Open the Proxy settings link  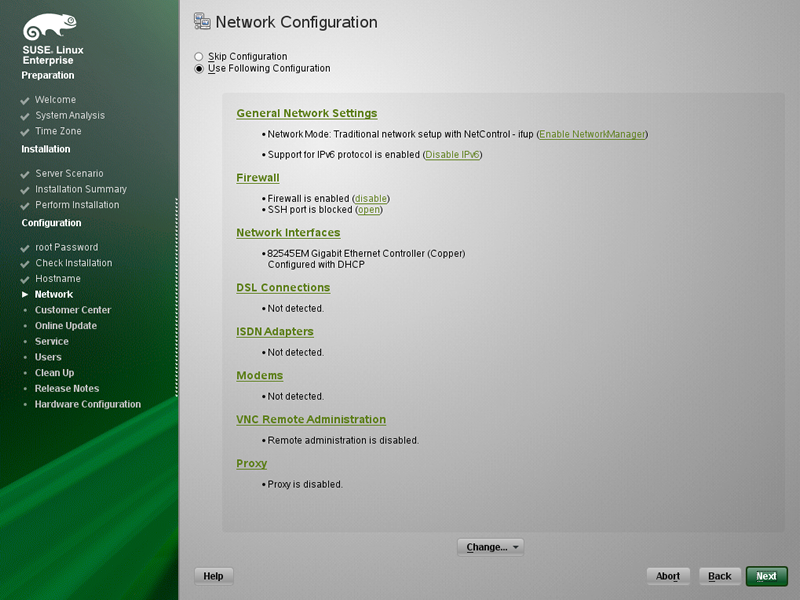pyautogui.click(x=252, y=463)
